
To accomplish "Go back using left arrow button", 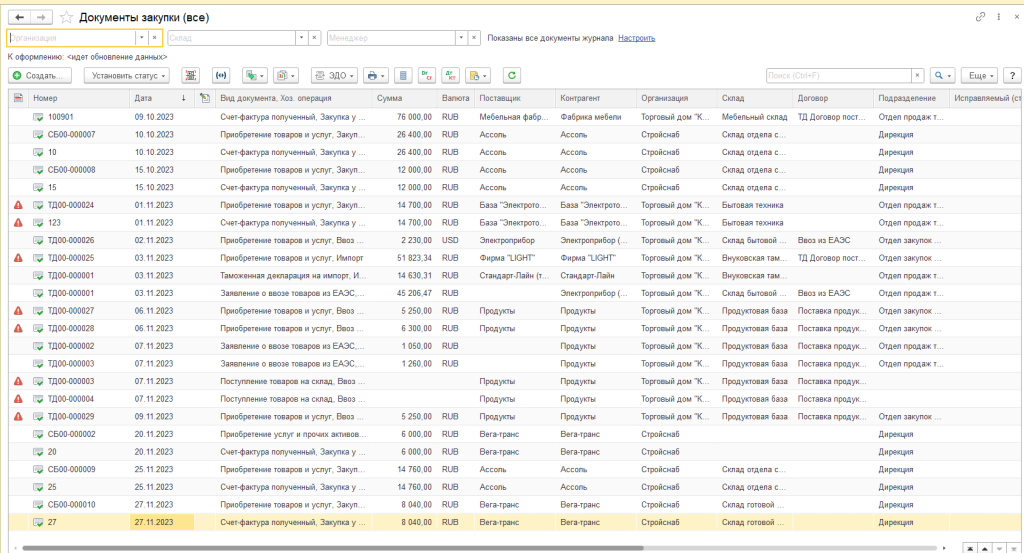I will click(x=17, y=18).
